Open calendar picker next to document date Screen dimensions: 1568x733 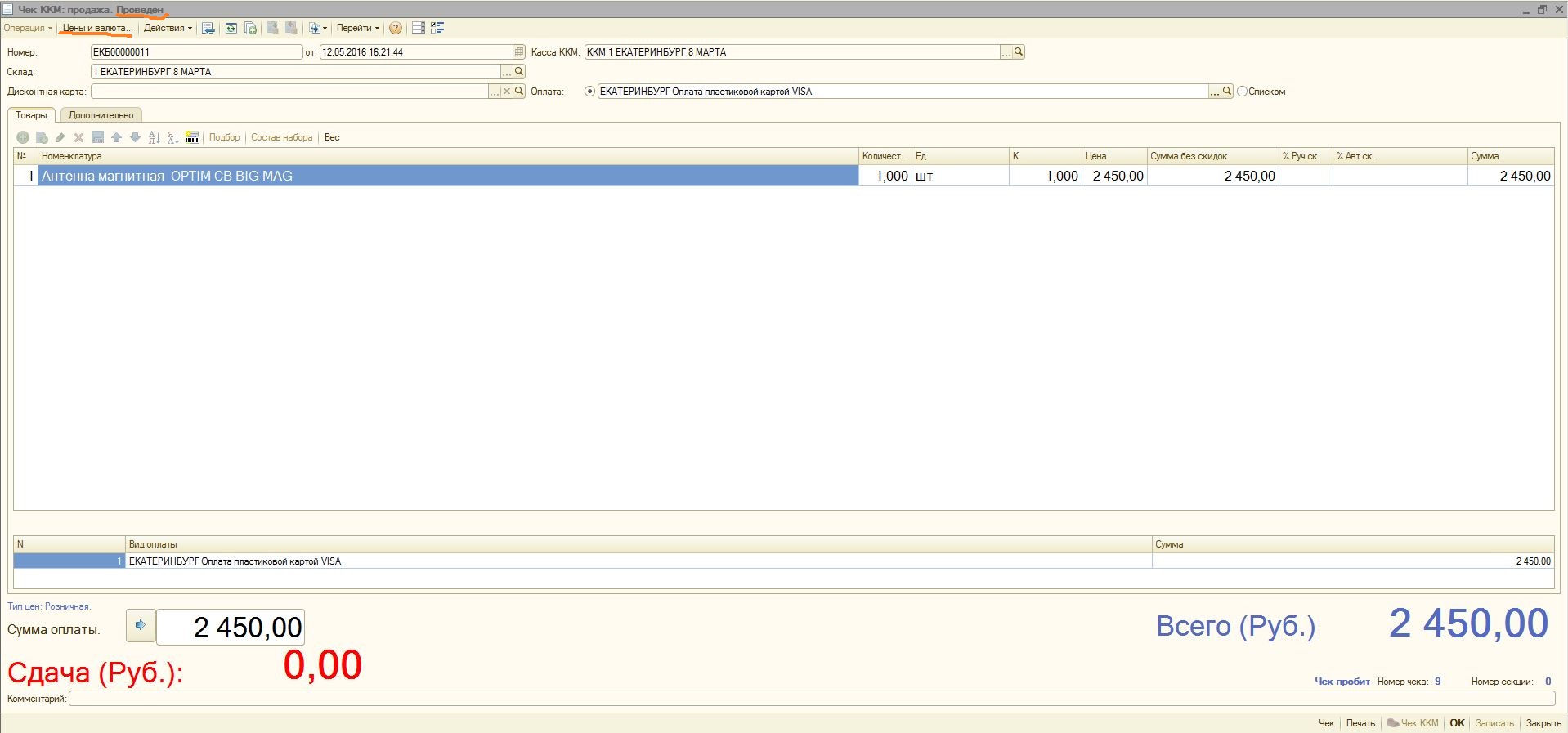(519, 52)
